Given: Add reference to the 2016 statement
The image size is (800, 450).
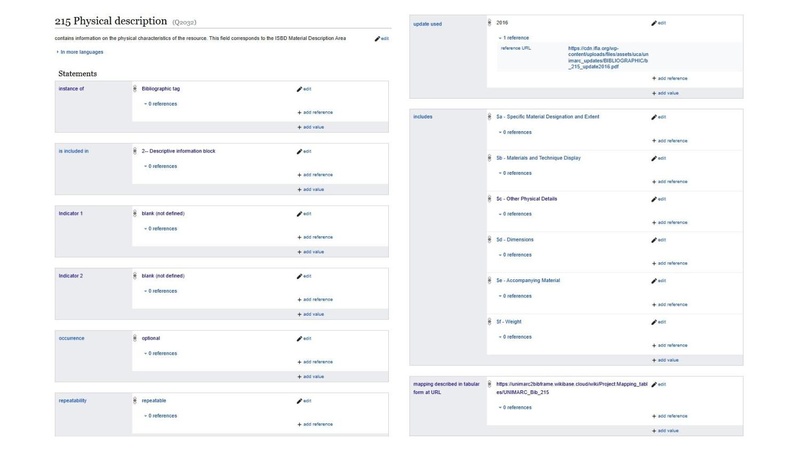Looking at the screenshot, I should coord(669,79).
